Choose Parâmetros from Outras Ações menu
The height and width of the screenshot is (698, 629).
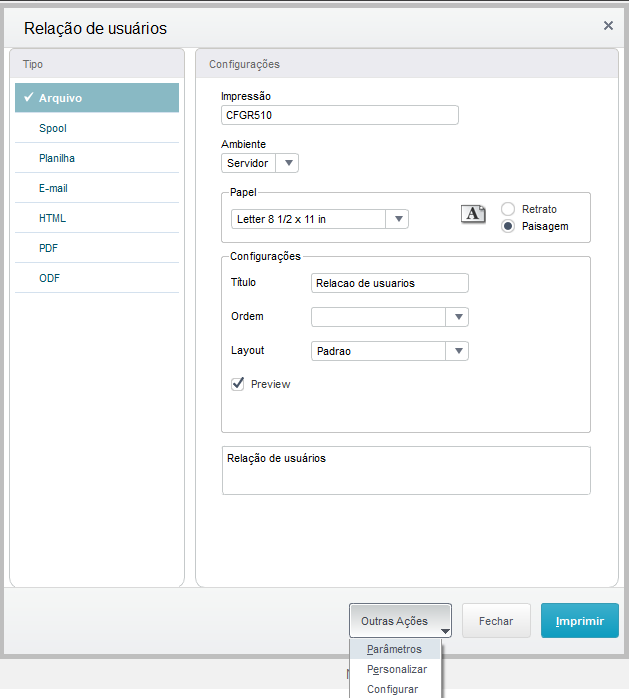pos(395,649)
